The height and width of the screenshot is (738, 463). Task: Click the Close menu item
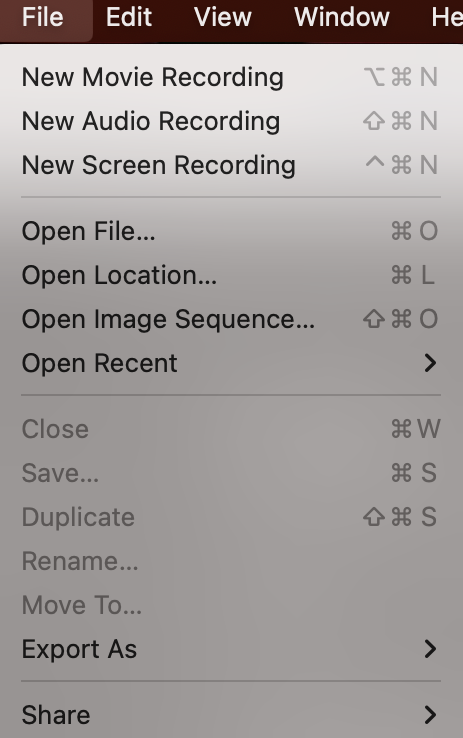[x=231, y=429]
